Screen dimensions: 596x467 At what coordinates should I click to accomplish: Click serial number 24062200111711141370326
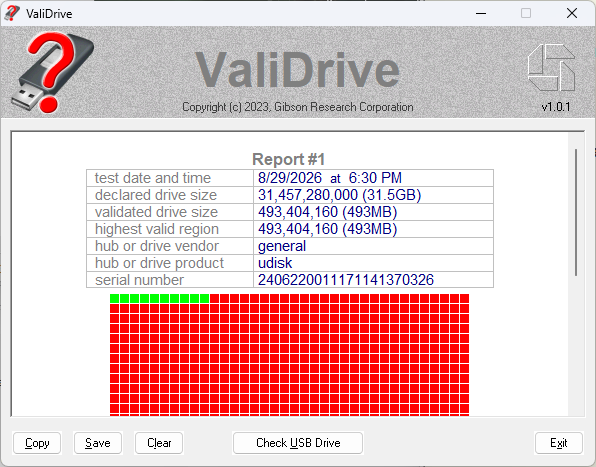(x=346, y=280)
